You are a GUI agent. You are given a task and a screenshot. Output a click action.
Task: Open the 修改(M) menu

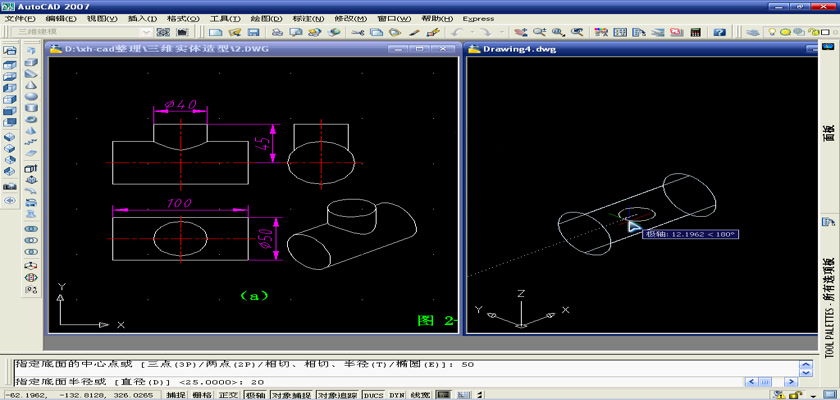pos(351,18)
